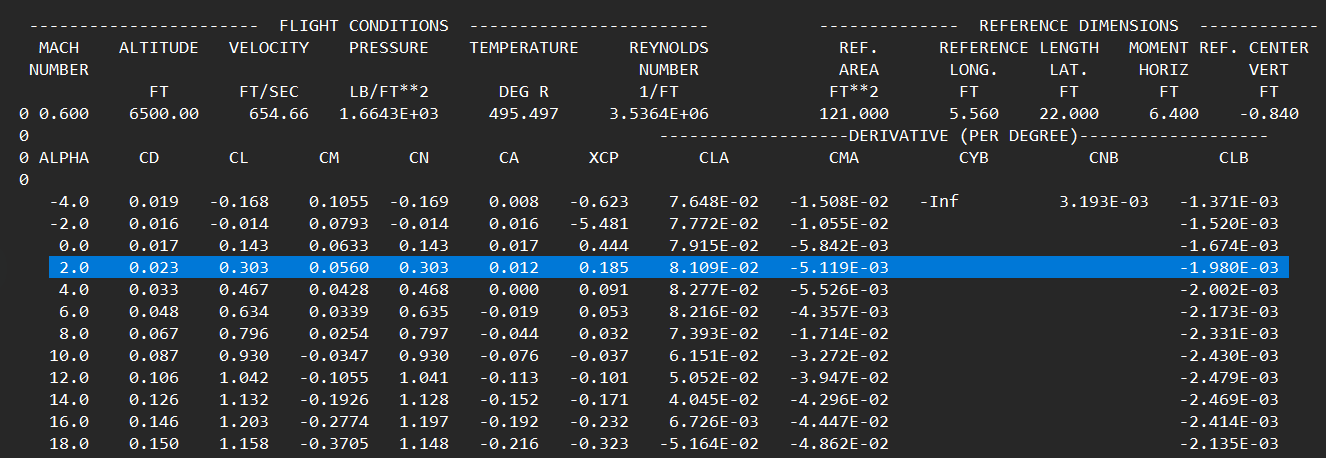Viewport: 1326px width, 458px height.
Task: Click the CNB column header
Action: click(x=1104, y=158)
